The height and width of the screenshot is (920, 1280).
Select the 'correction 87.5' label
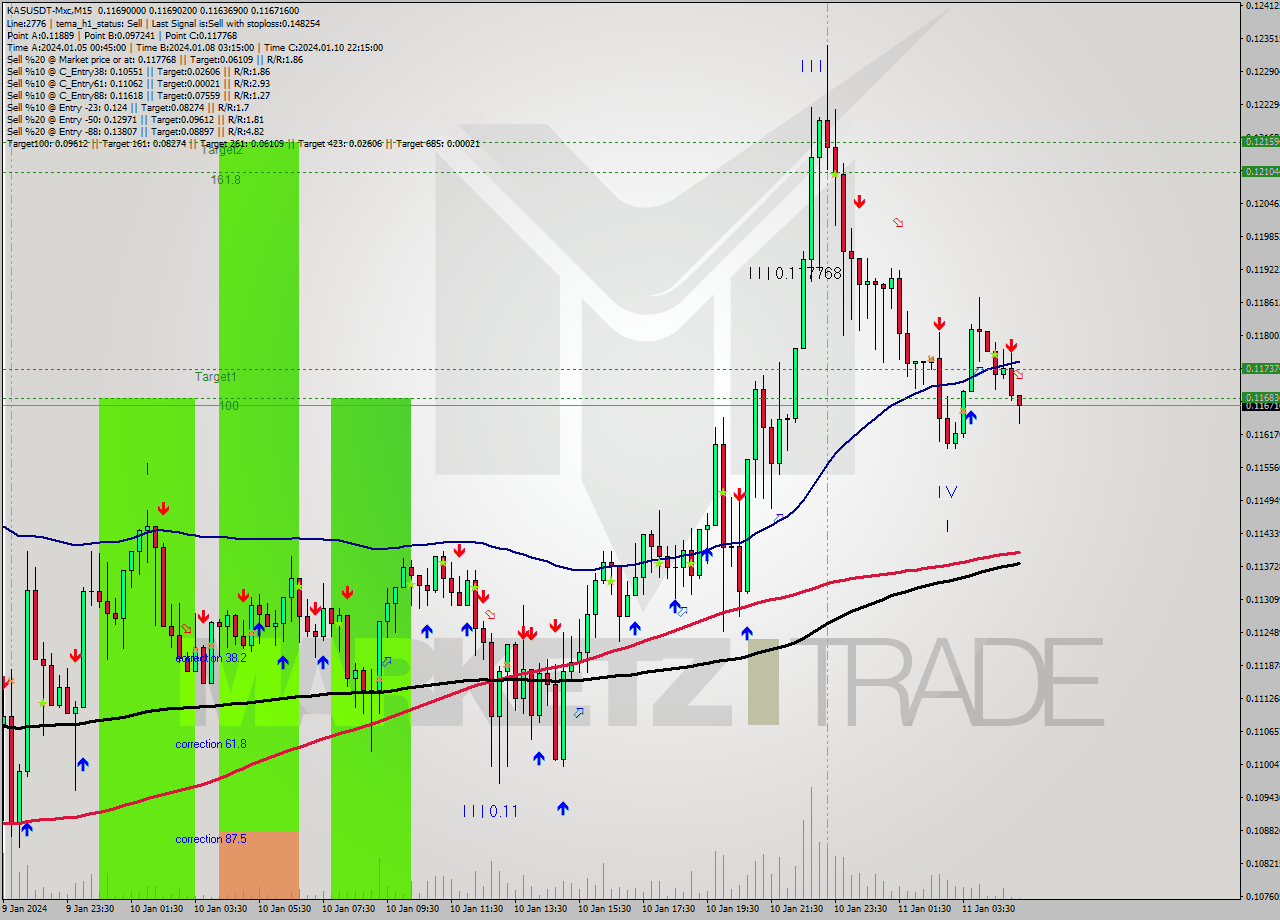point(211,839)
